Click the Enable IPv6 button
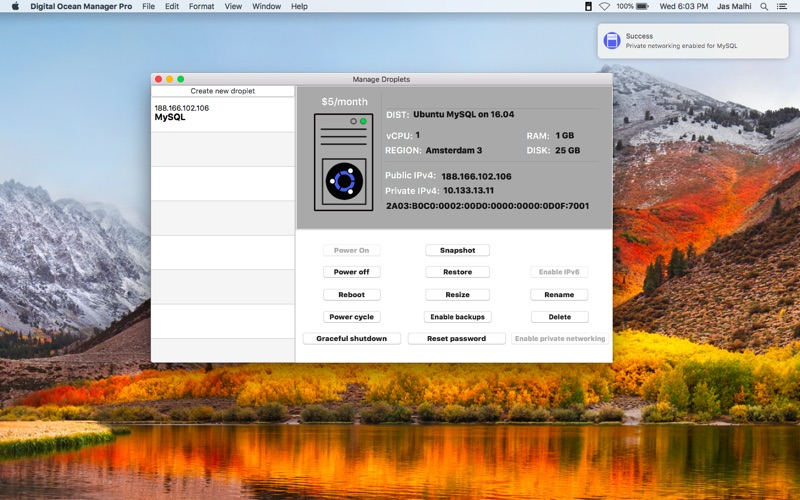This screenshot has width=800, height=500. (x=559, y=272)
